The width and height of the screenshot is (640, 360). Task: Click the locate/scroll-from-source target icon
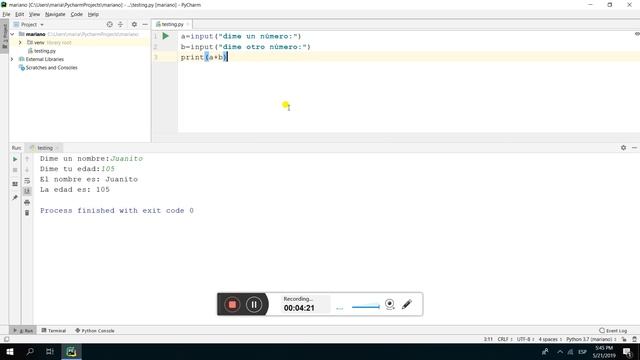[109, 24]
